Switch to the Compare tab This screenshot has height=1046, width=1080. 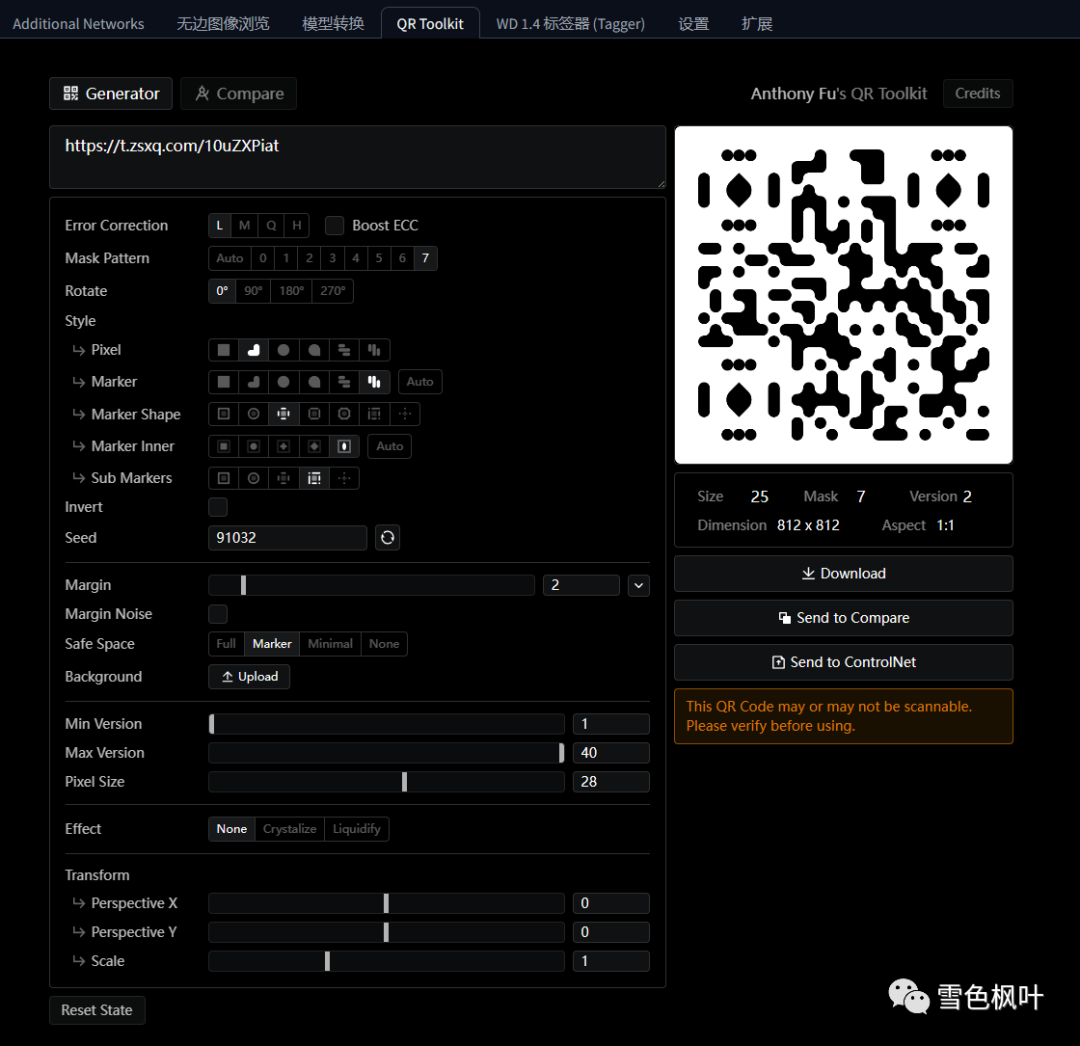[239, 94]
